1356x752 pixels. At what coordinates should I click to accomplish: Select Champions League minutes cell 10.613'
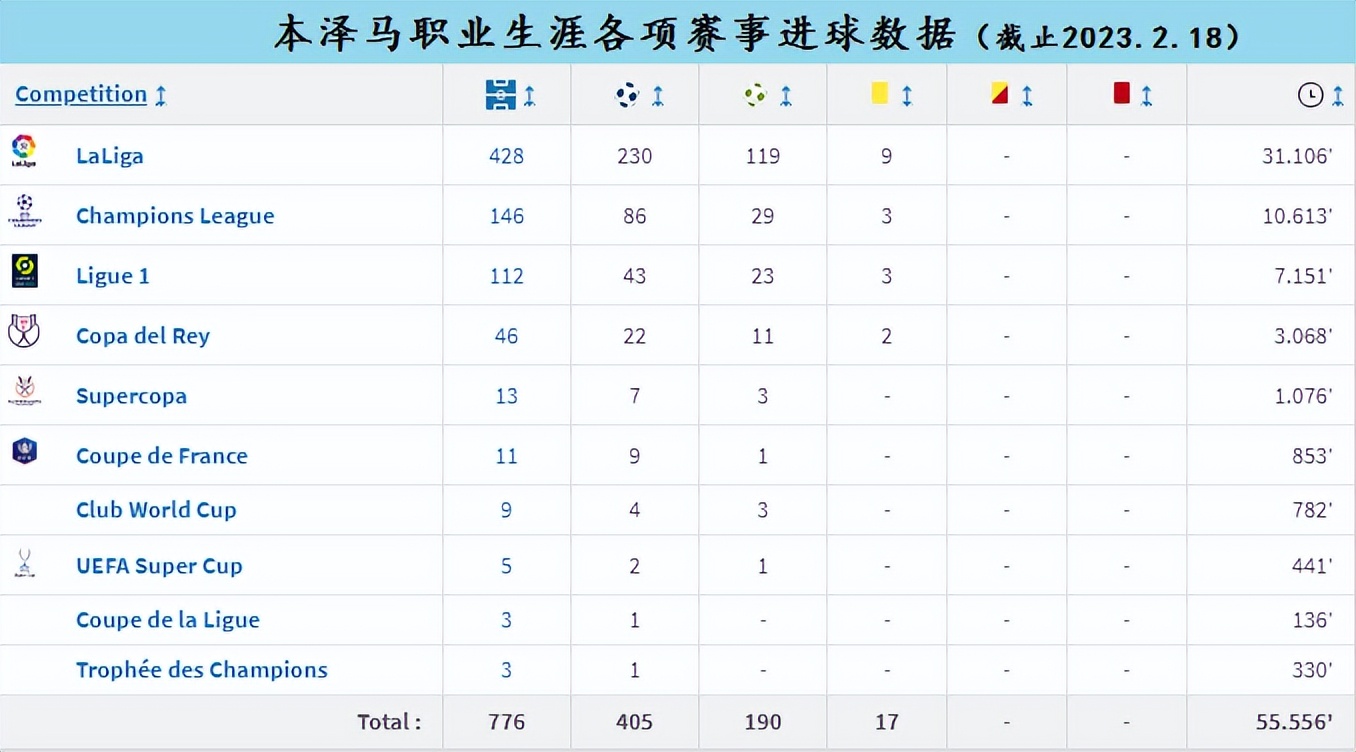1271,216
